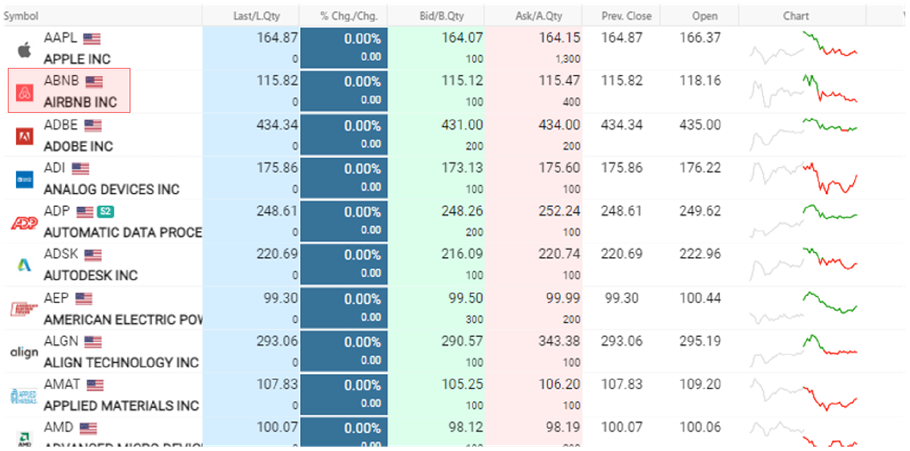The image size is (910, 451).
Task: Open the ADI mini chart thumbnail
Action: [804, 178]
